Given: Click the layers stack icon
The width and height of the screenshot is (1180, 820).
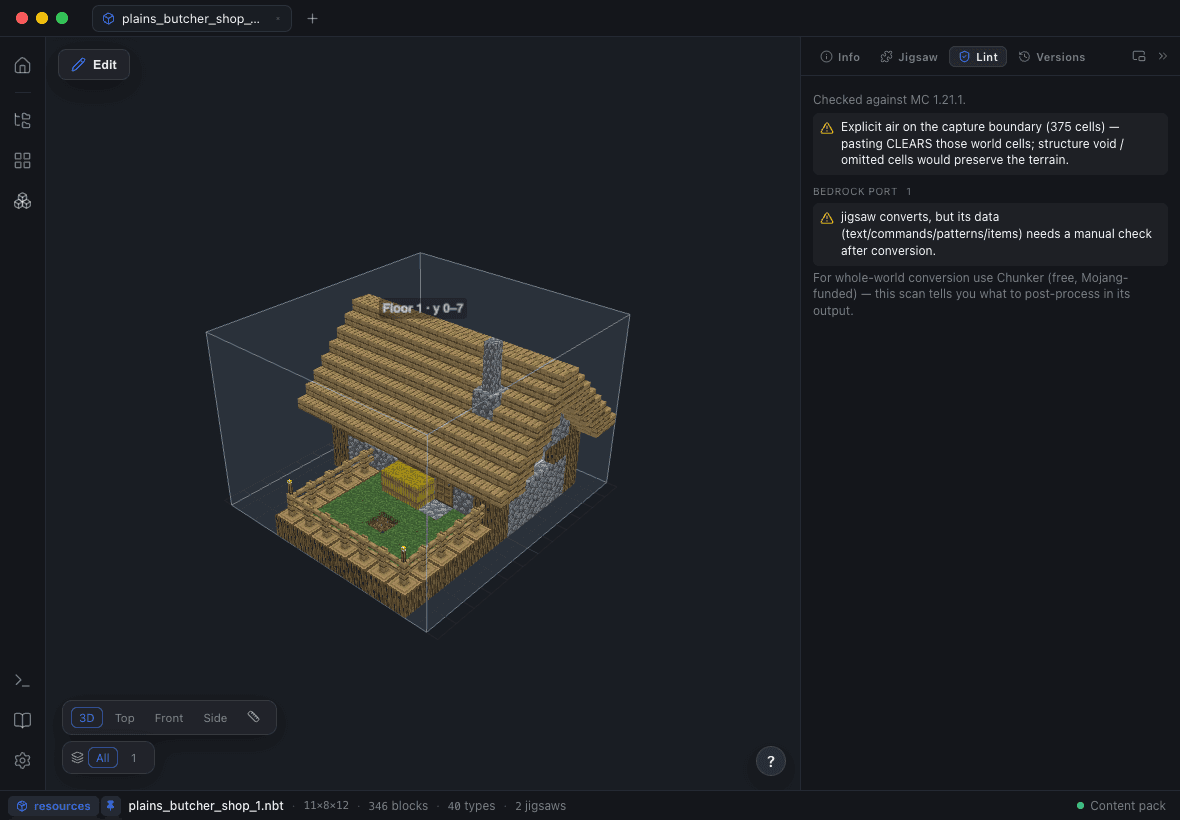Looking at the screenshot, I should coord(78,758).
